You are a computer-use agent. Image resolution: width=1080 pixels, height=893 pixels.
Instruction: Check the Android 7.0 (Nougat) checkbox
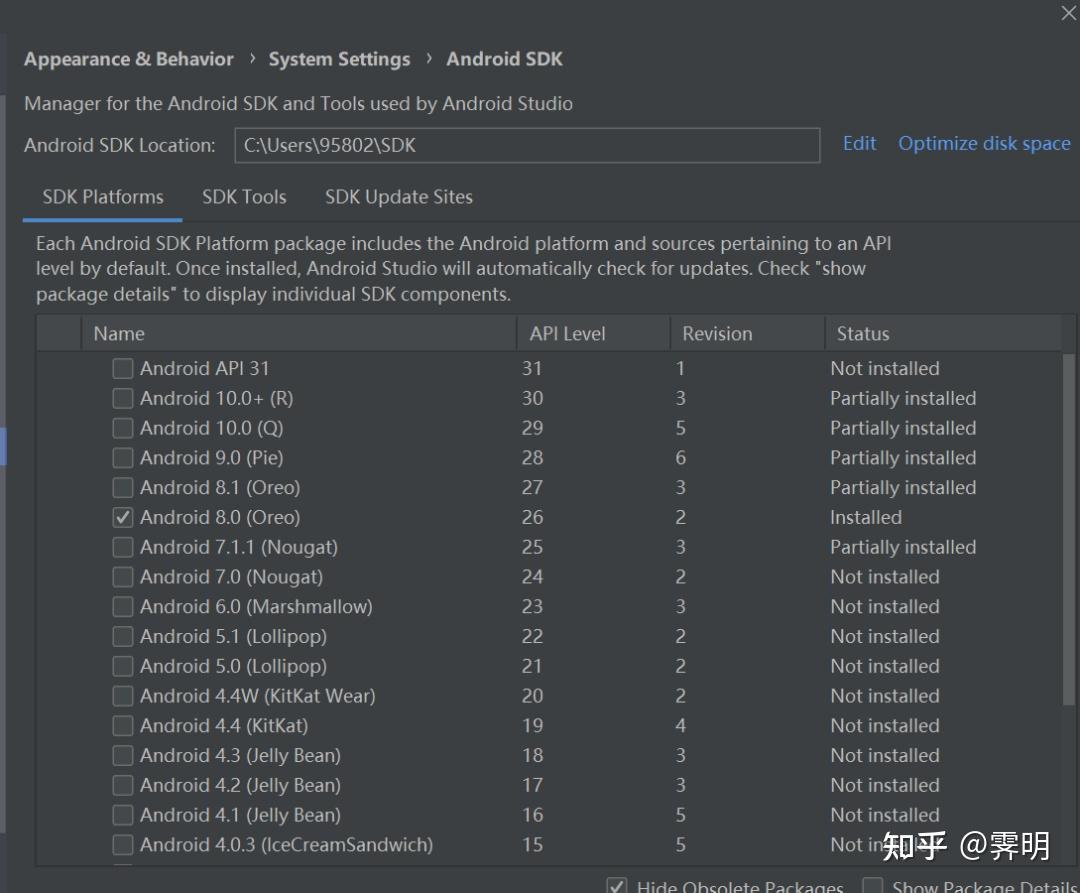[x=123, y=576]
